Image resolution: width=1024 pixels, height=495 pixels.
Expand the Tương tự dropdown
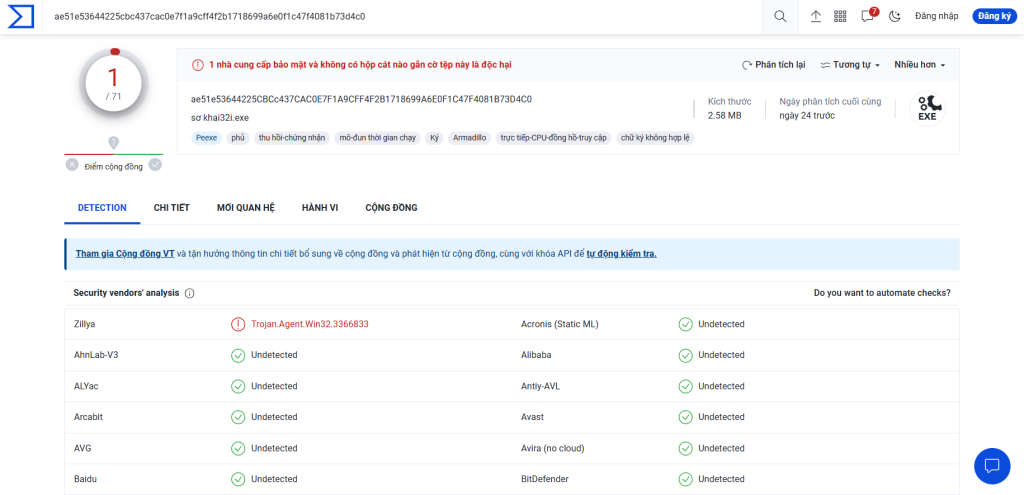tap(850, 65)
